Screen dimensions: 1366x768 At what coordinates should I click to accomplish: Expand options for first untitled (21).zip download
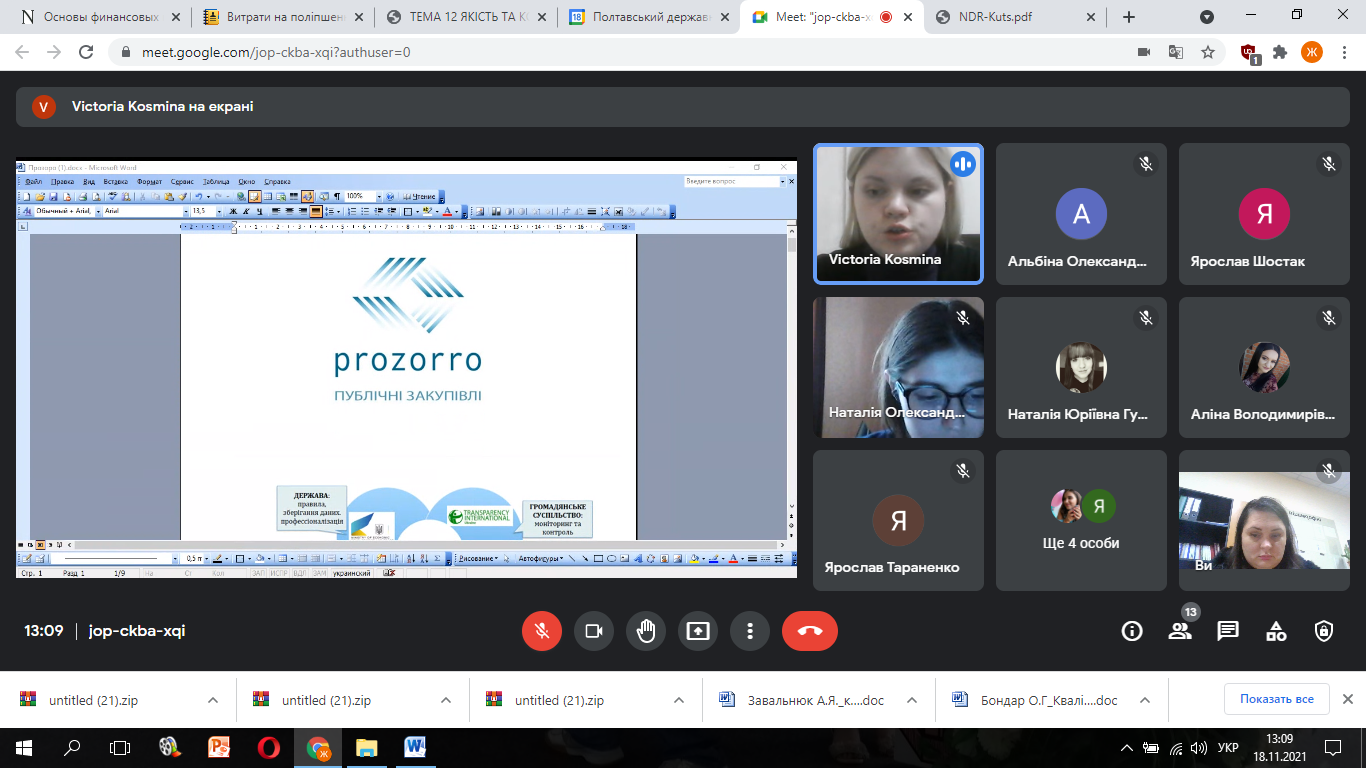(213, 700)
